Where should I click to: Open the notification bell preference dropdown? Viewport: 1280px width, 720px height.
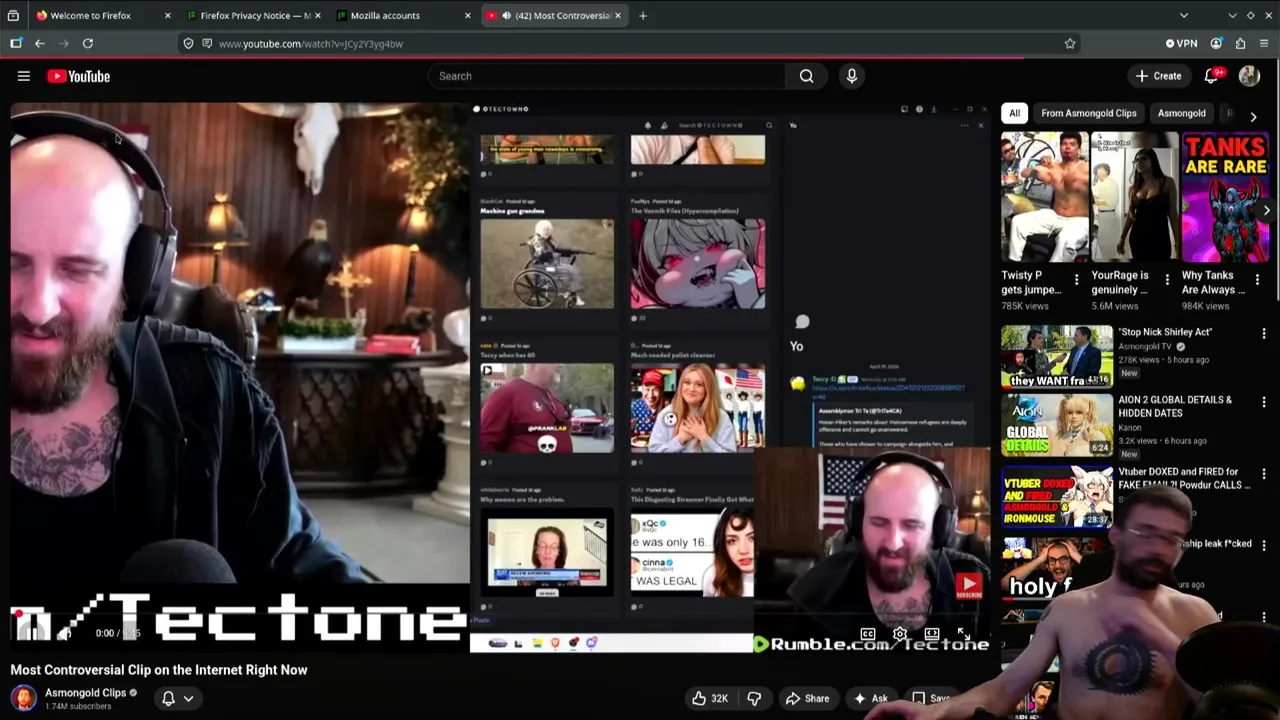pyautogui.click(x=177, y=698)
